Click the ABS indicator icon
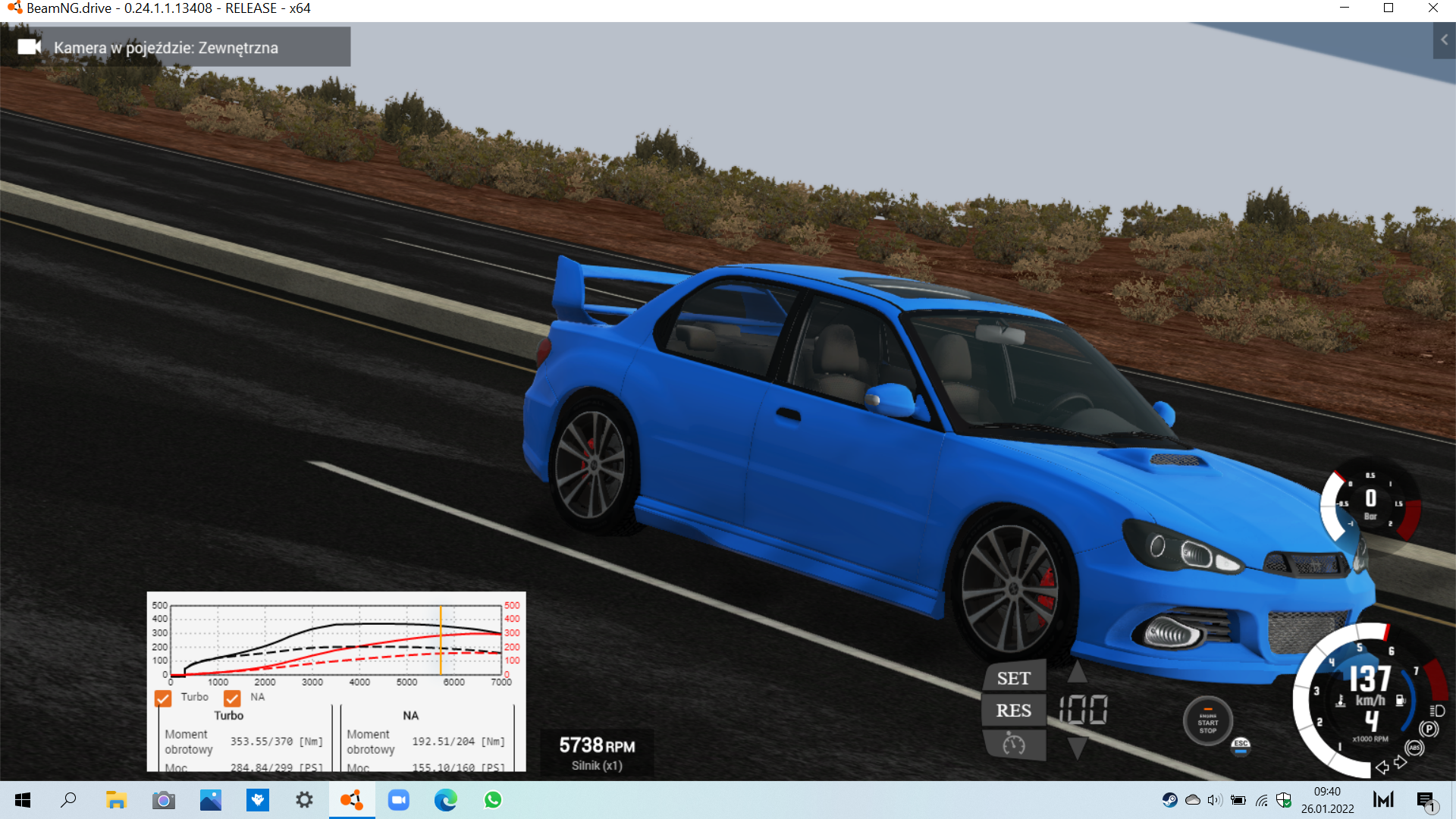The image size is (1456, 819). click(x=1414, y=748)
